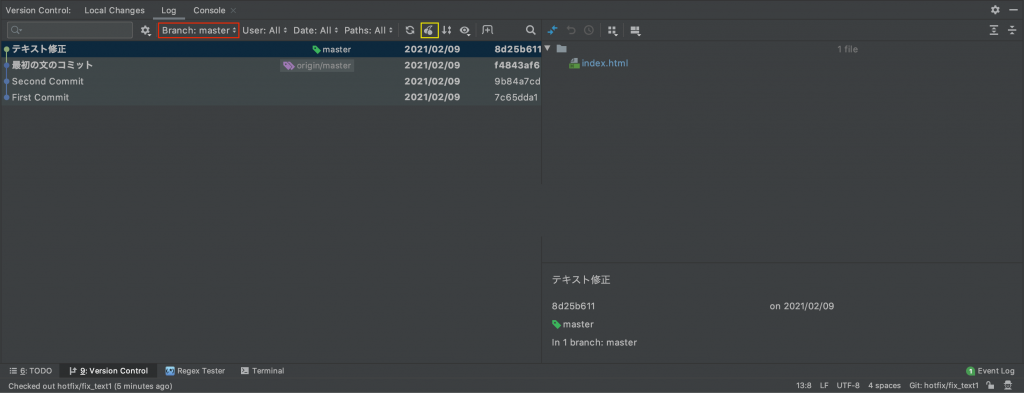This screenshot has width=1024, height=393.
Task: Switch to the Local Changes tab
Action: 114,10
